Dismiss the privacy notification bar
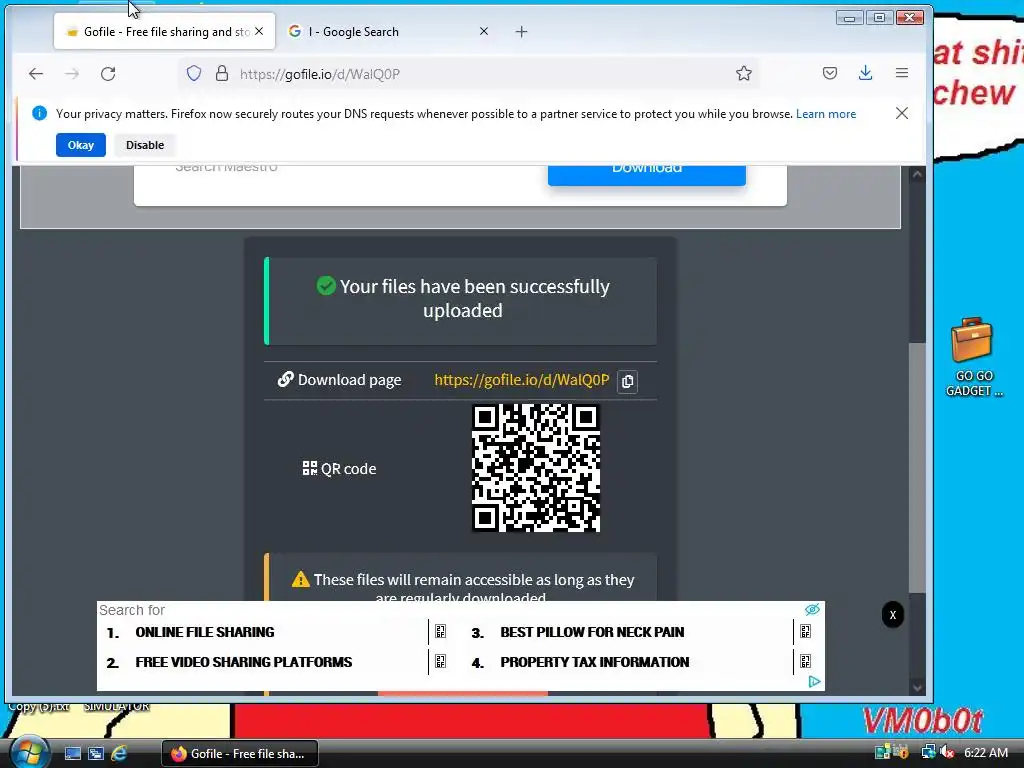1024x768 pixels. click(902, 113)
